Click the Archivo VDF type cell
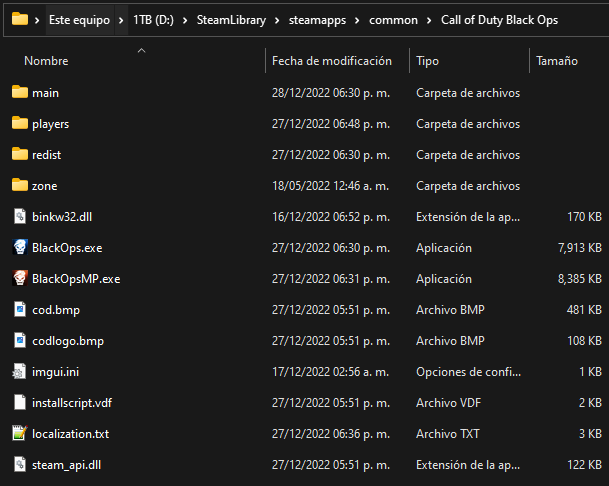 tap(448, 403)
